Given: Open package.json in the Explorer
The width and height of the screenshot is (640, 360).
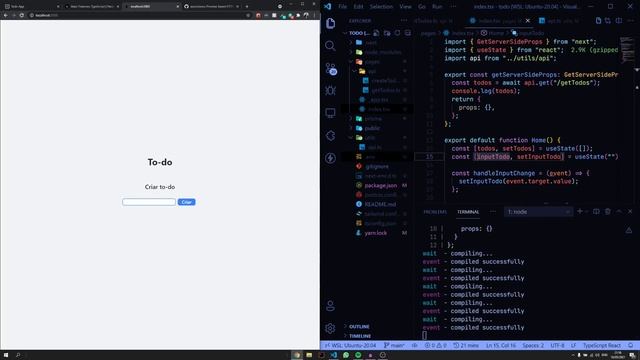Looking at the screenshot, I should [380, 185].
